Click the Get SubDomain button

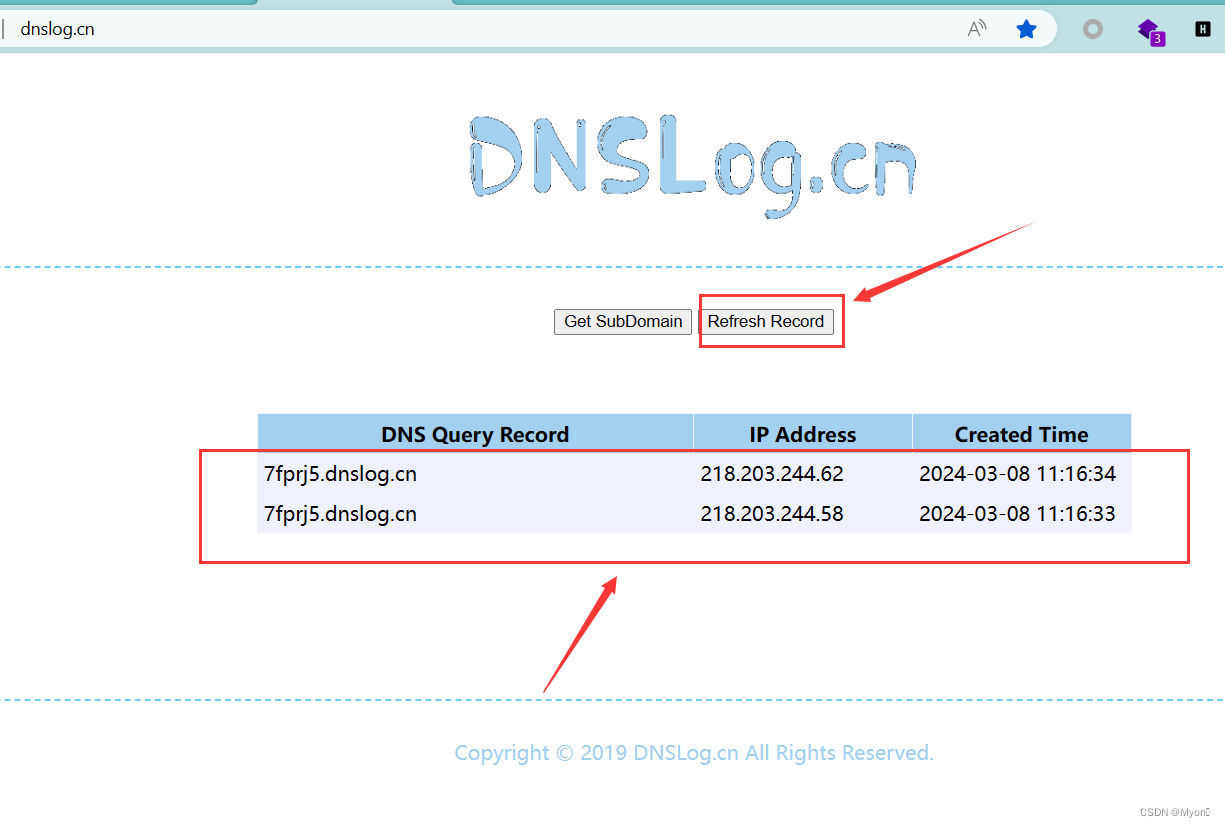623,321
